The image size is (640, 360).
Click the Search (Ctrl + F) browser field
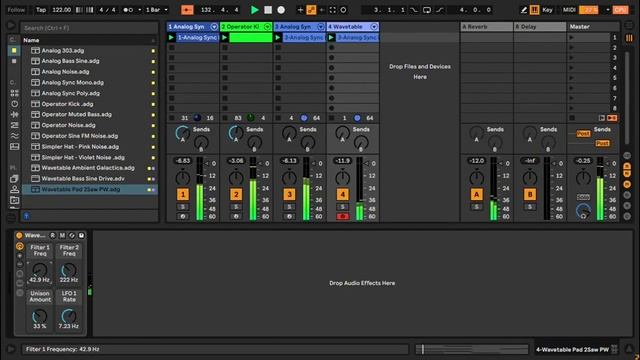pos(89,28)
